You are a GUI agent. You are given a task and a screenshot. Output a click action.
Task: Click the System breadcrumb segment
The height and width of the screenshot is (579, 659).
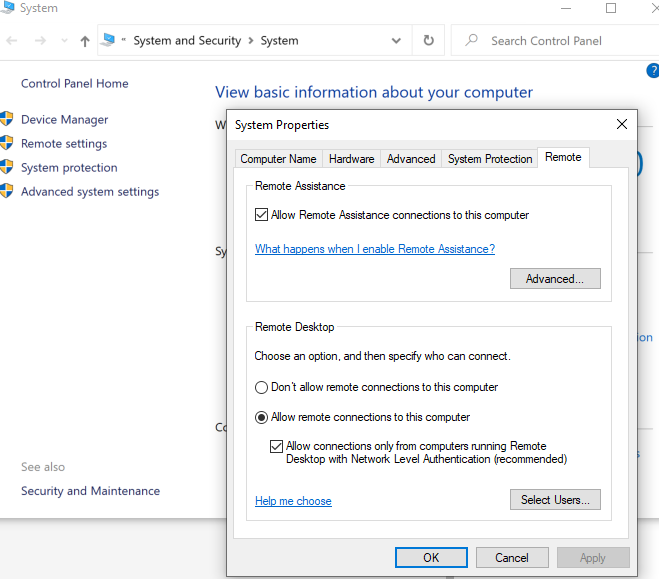pyautogui.click(x=279, y=41)
